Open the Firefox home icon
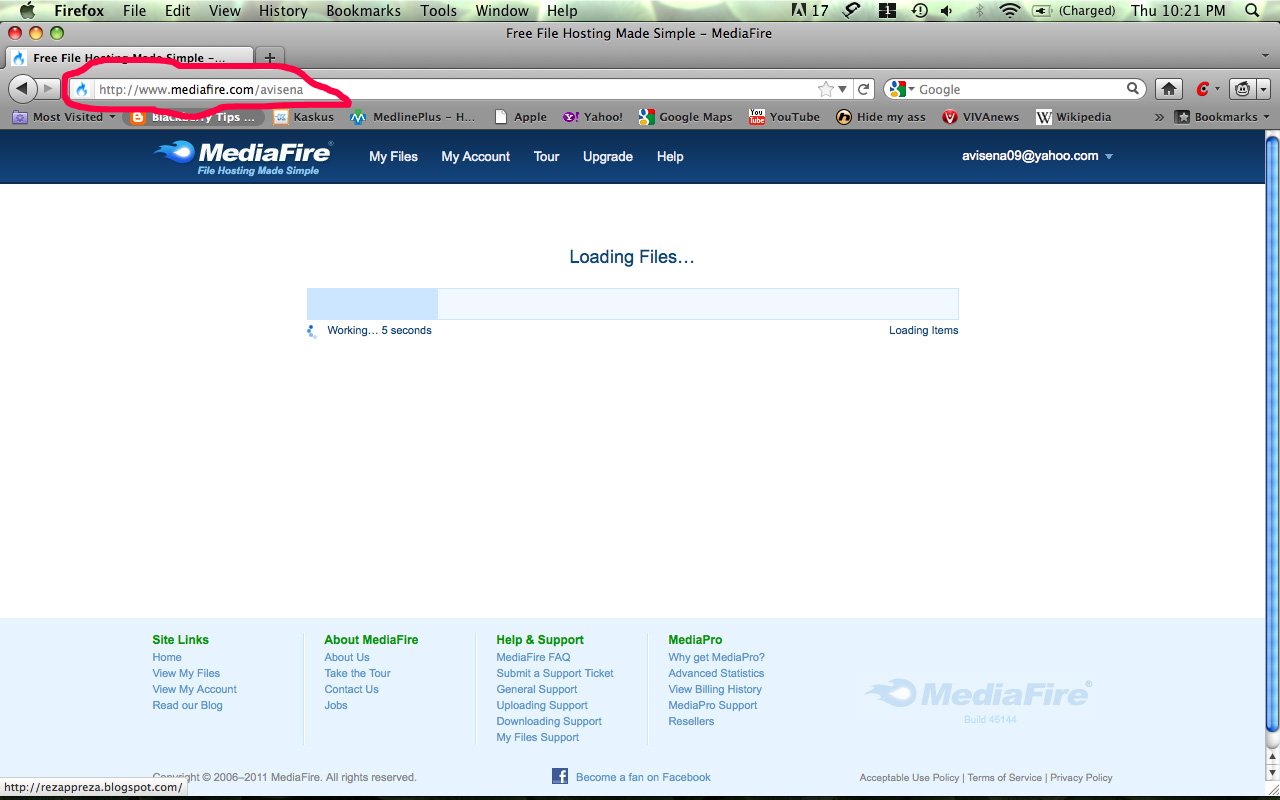Screen dimensions: 1280x800 click(x=1168, y=89)
